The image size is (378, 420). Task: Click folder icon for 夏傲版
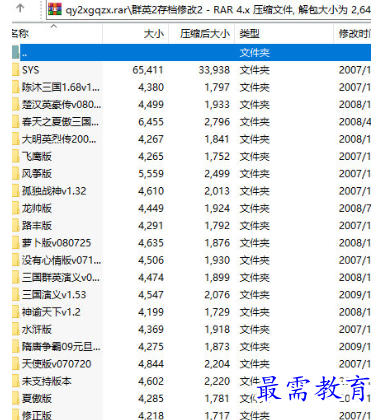(16, 399)
